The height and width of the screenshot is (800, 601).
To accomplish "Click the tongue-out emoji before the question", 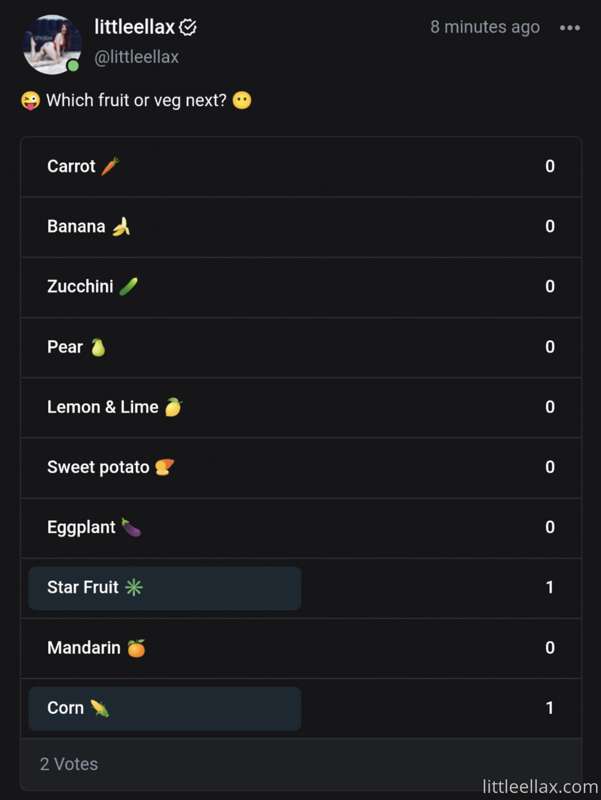I will [x=31, y=101].
